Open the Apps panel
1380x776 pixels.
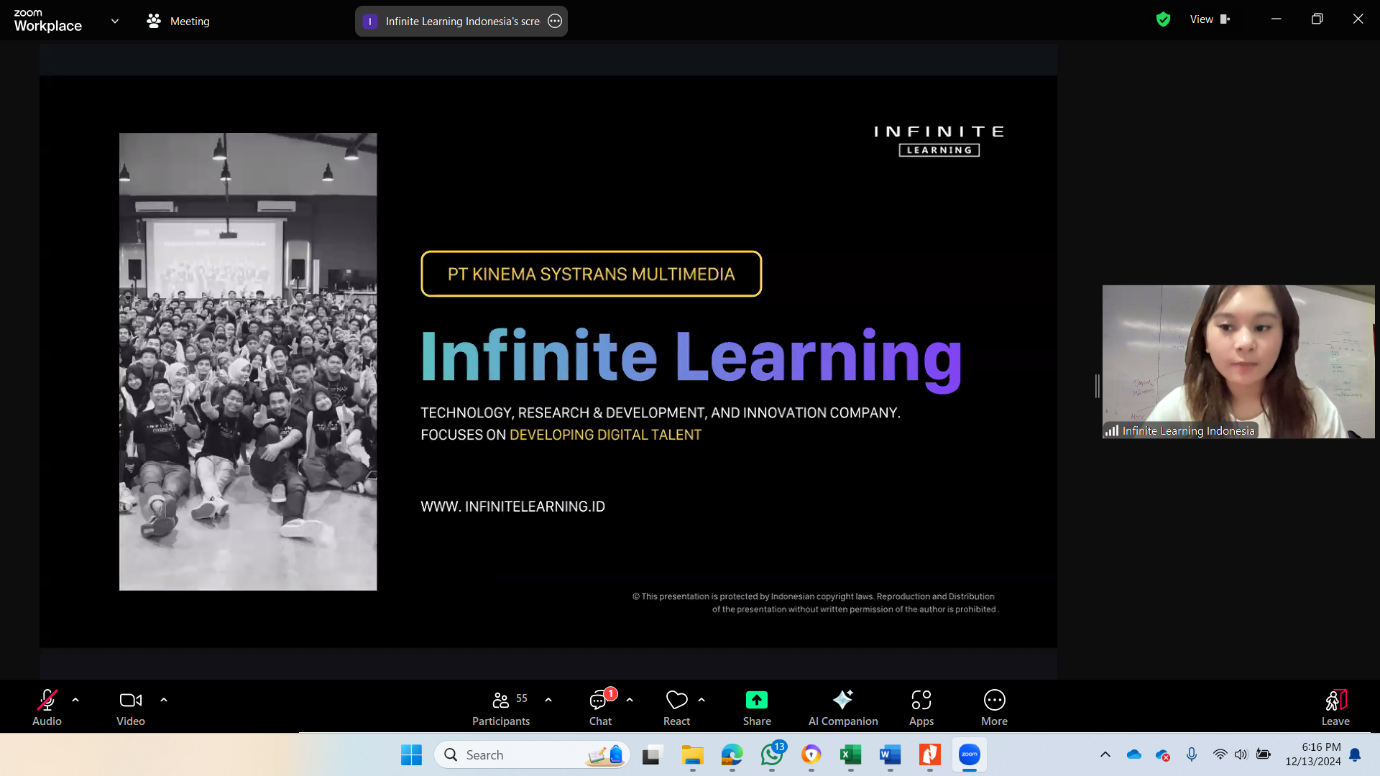click(x=920, y=706)
